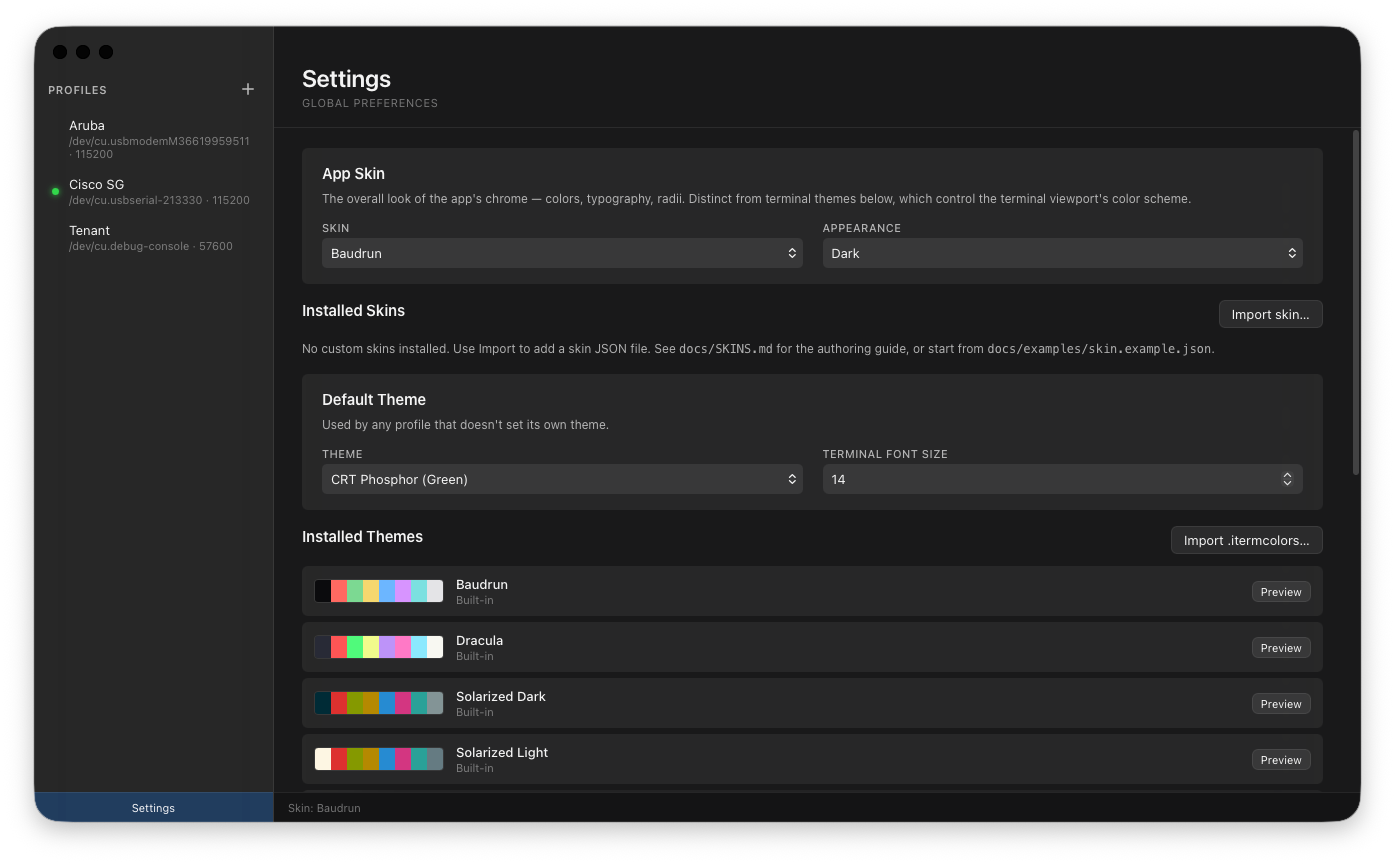The width and height of the screenshot is (1395, 864).
Task: Preview the Baudrun theme
Action: pos(1280,591)
